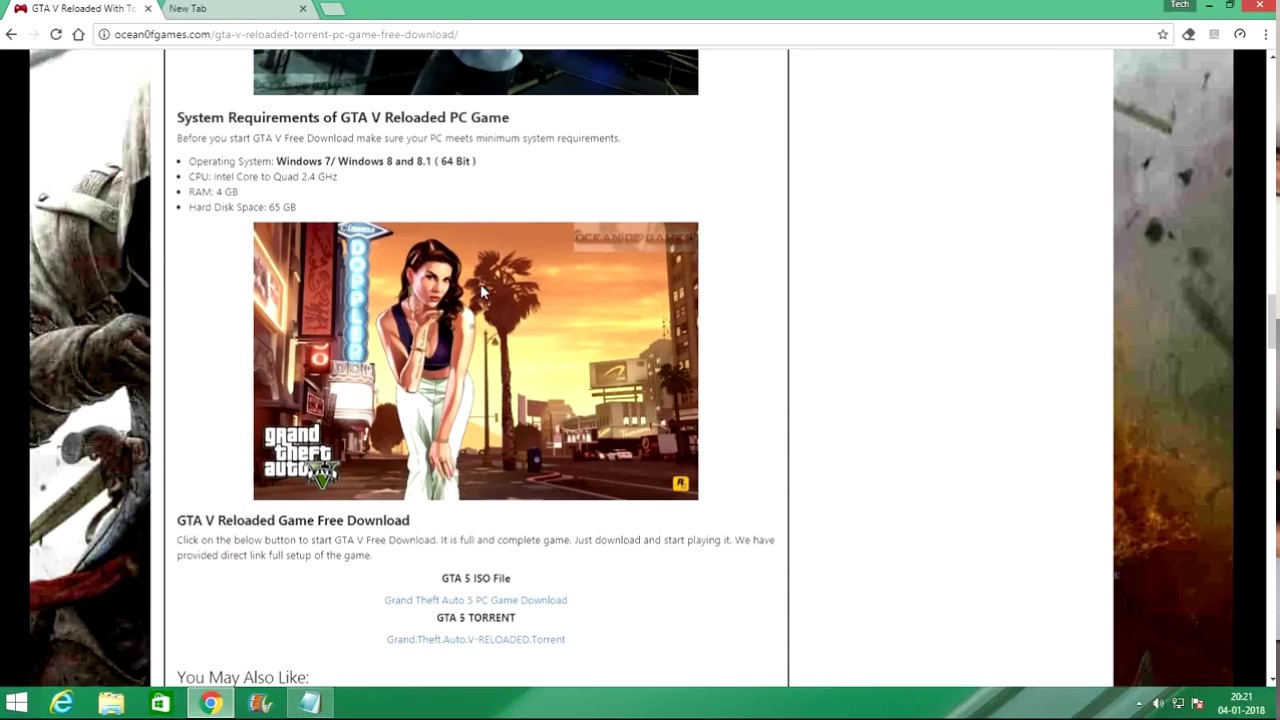Click the speedometer extension icon
1280x720 pixels.
point(1240,34)
